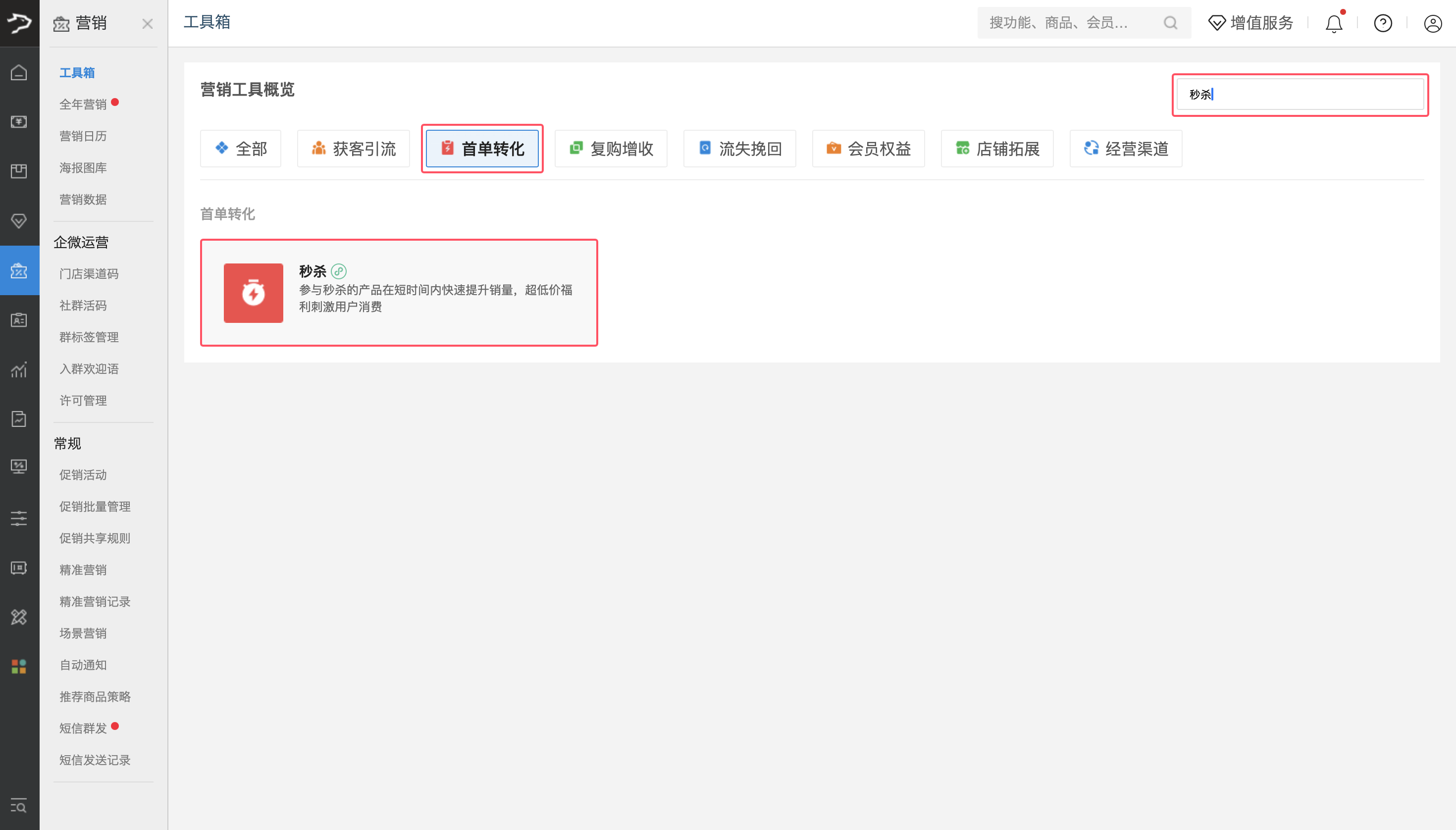Image resolution: width=1456 pixels, height=830 pixels.
Task: Select the 首单转化 category tab
Action: (x=482, y=149)
